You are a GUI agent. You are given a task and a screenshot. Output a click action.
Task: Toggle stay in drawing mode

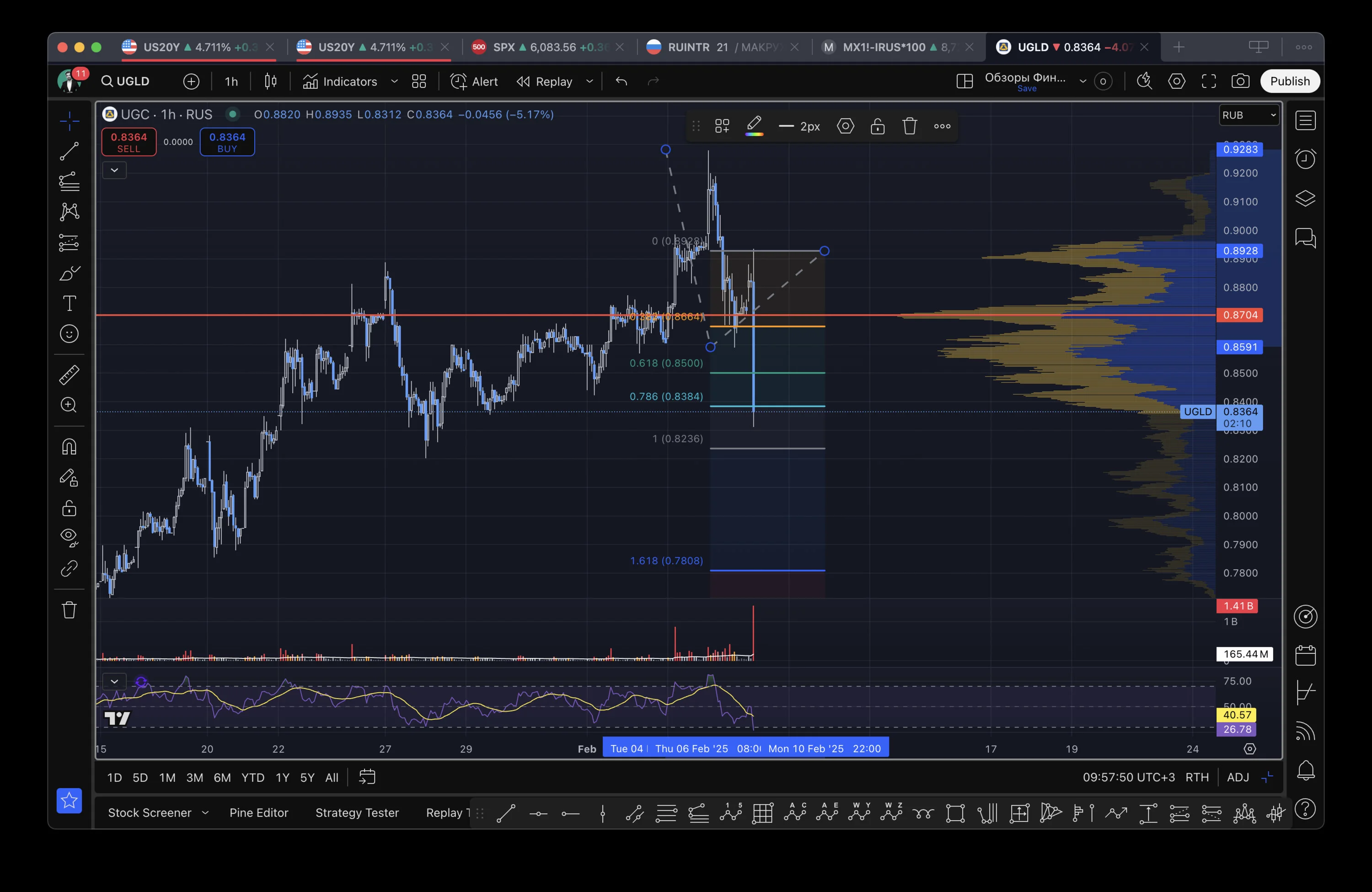pos(69,477)
